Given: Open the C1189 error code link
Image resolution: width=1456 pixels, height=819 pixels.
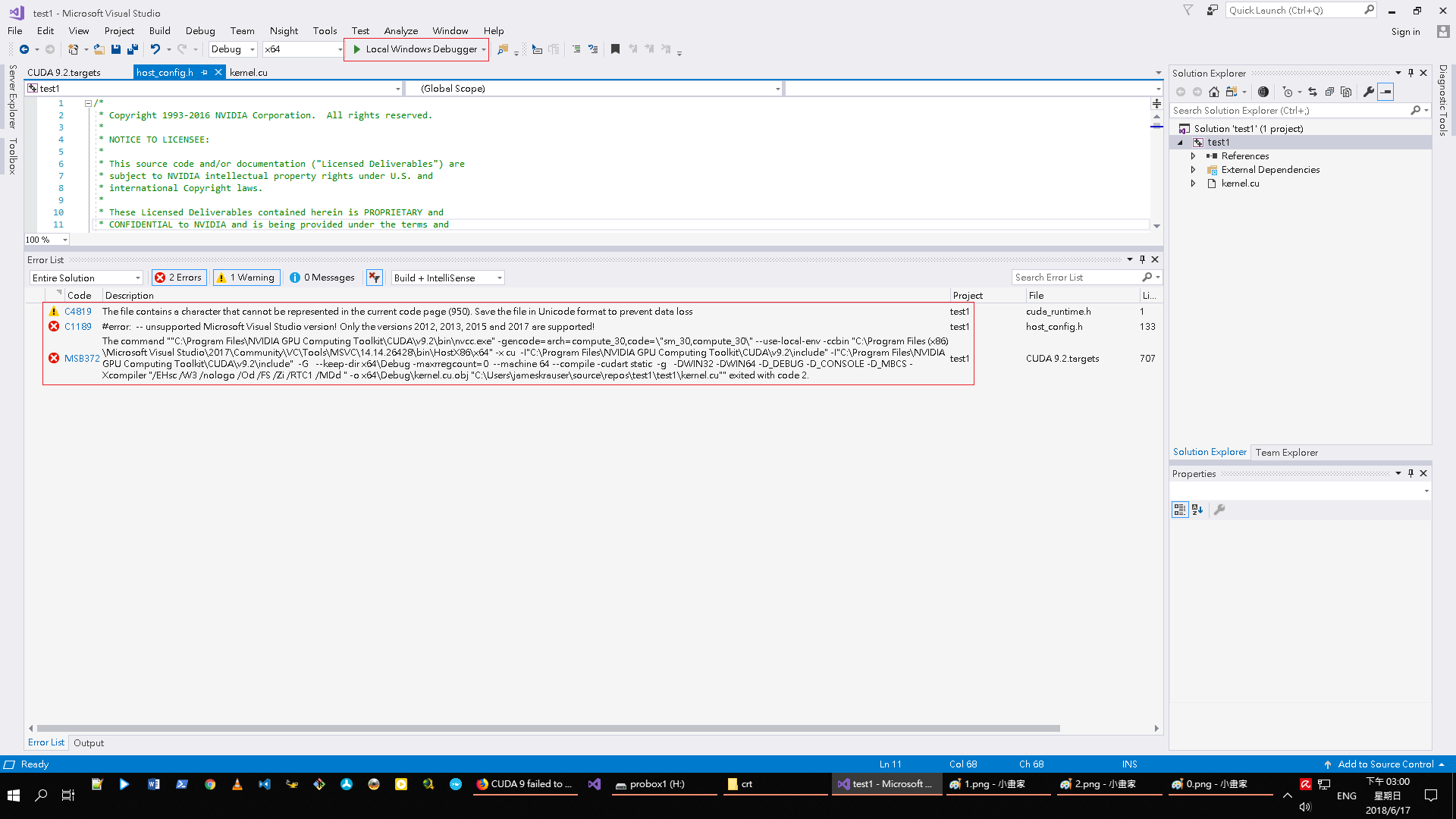Looking at the screenshot, I should [x=77, y=327].
